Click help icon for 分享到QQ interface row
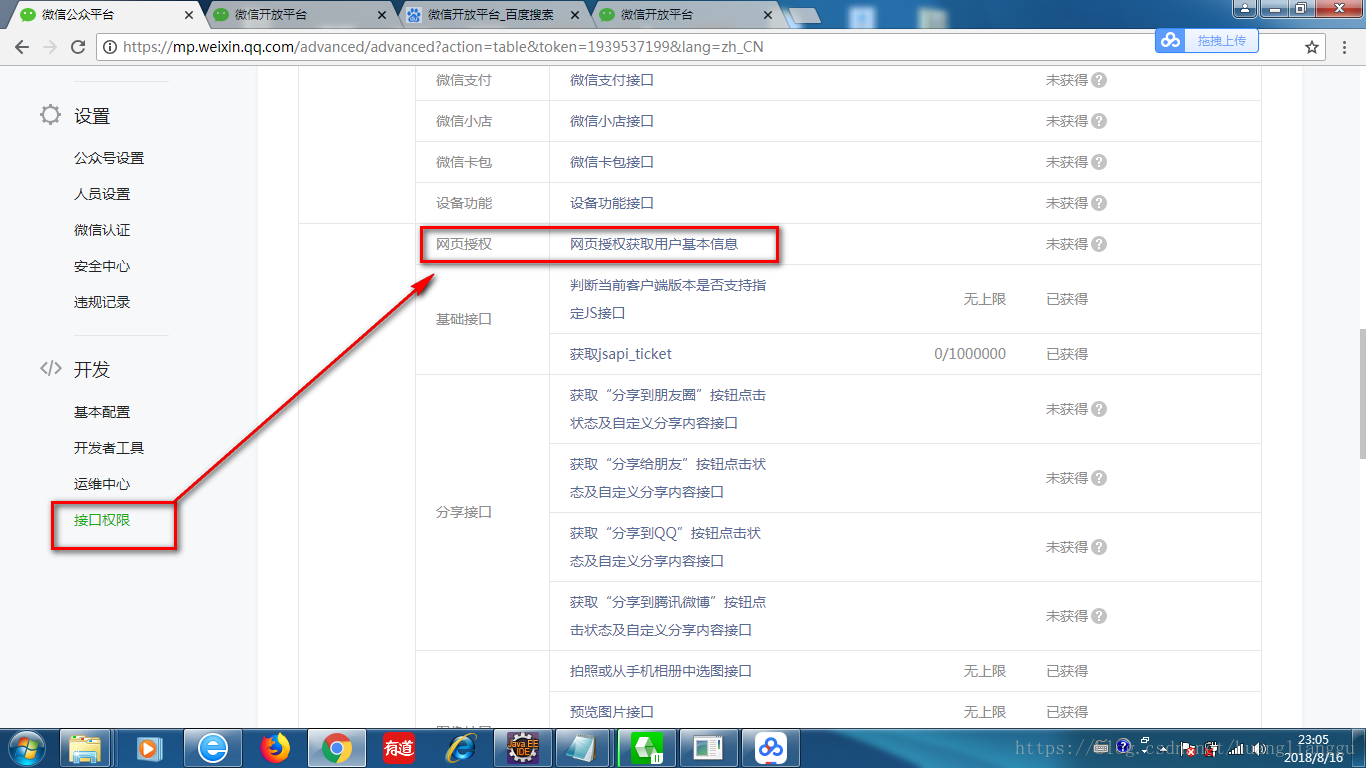The height and width of the screenshot is (768, 1366). pos(1099,547)
